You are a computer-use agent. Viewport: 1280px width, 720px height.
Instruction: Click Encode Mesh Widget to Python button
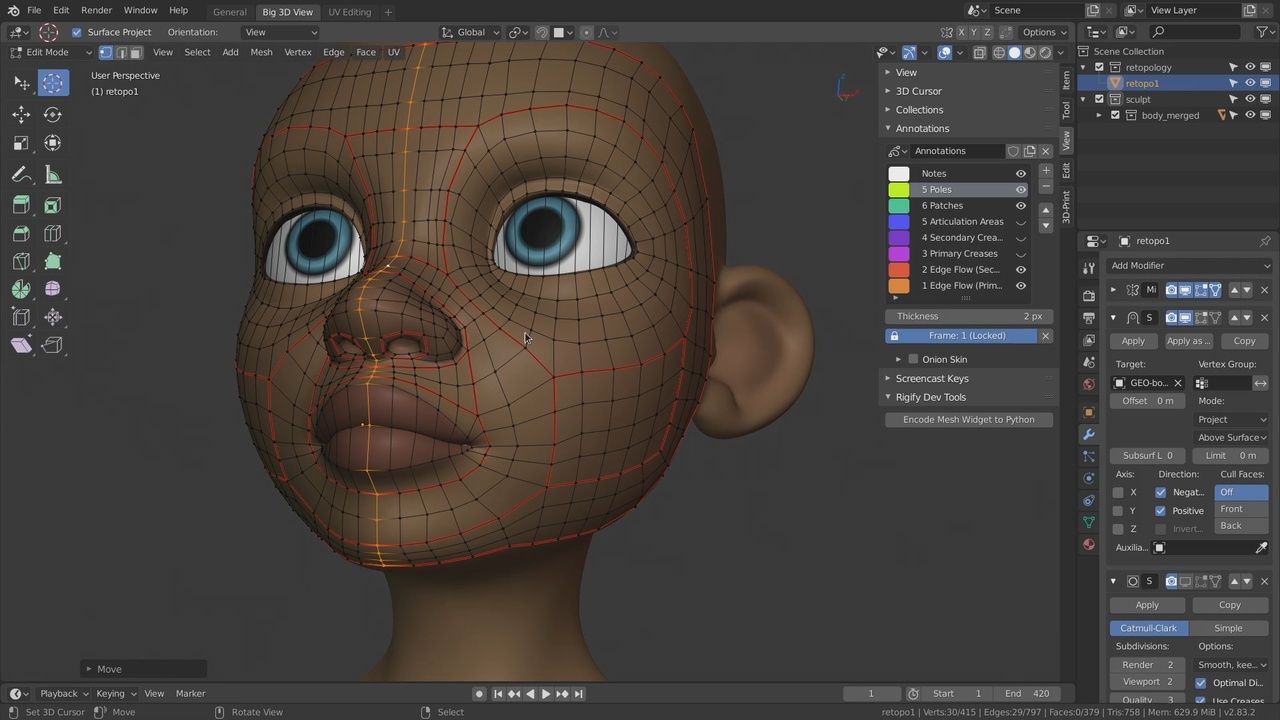coord(968,419)
